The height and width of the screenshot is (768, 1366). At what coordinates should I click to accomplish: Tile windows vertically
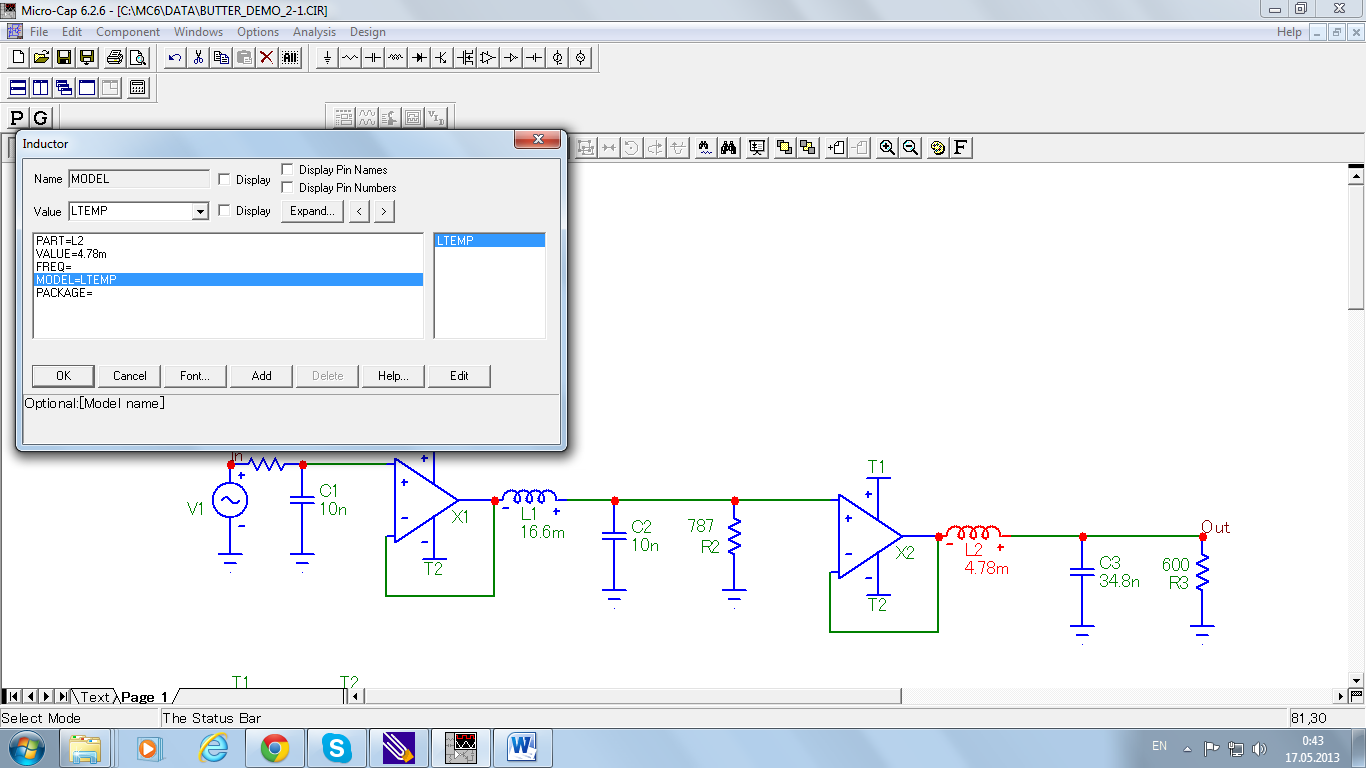coord(41,88)
